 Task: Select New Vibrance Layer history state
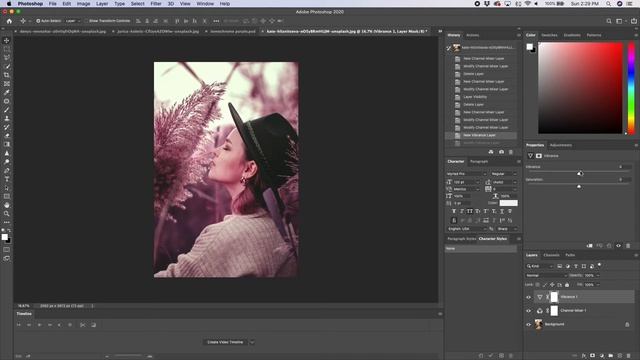tap(481, 135)
